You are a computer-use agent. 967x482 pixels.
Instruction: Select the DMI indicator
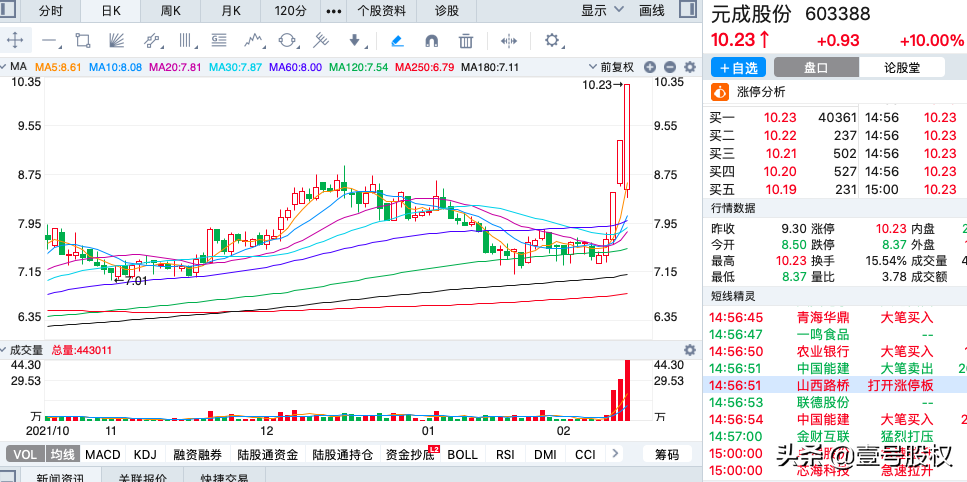(545, 454)
